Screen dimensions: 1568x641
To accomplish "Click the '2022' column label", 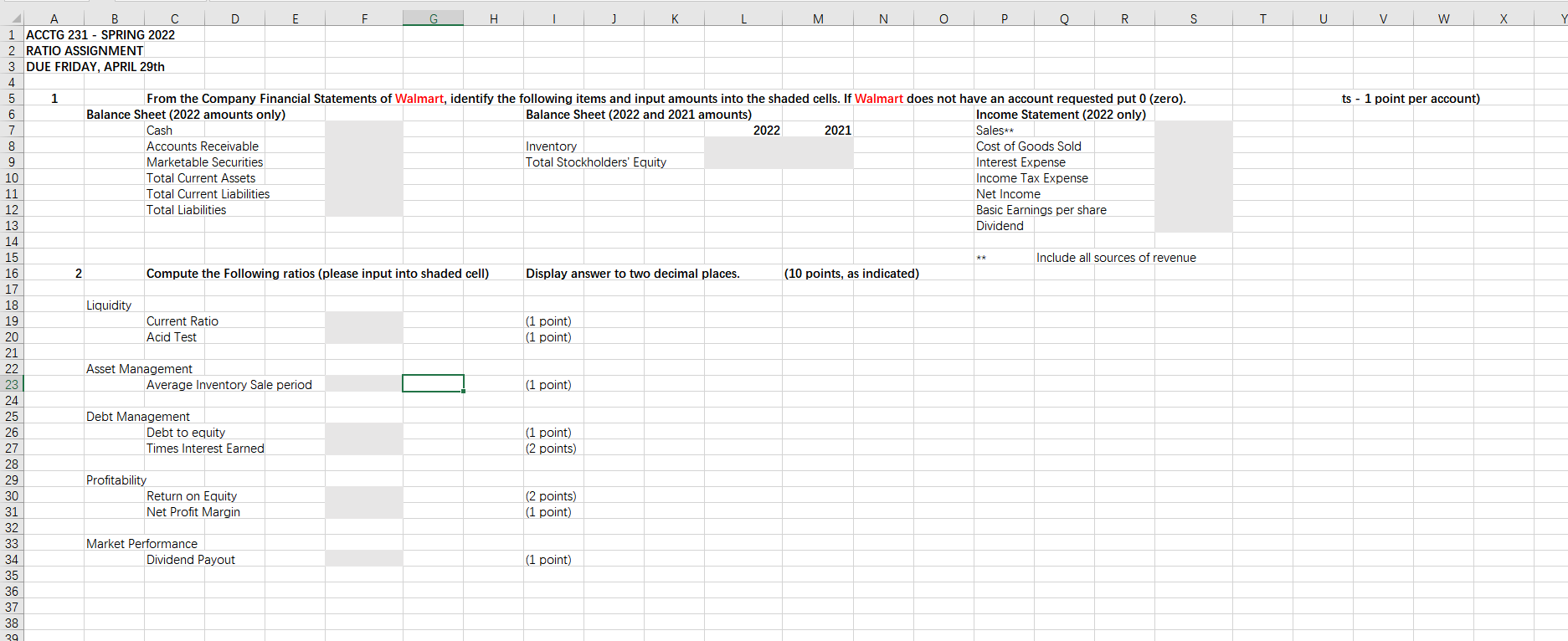I will click(x=766, y=130).
